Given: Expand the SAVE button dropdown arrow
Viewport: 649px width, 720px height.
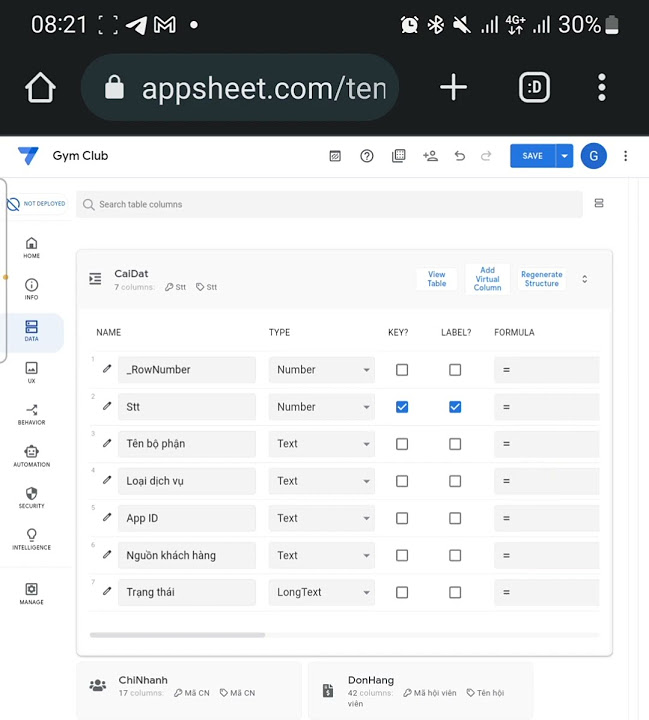Looking at the screenshot, I should click(x=565, y=156).
